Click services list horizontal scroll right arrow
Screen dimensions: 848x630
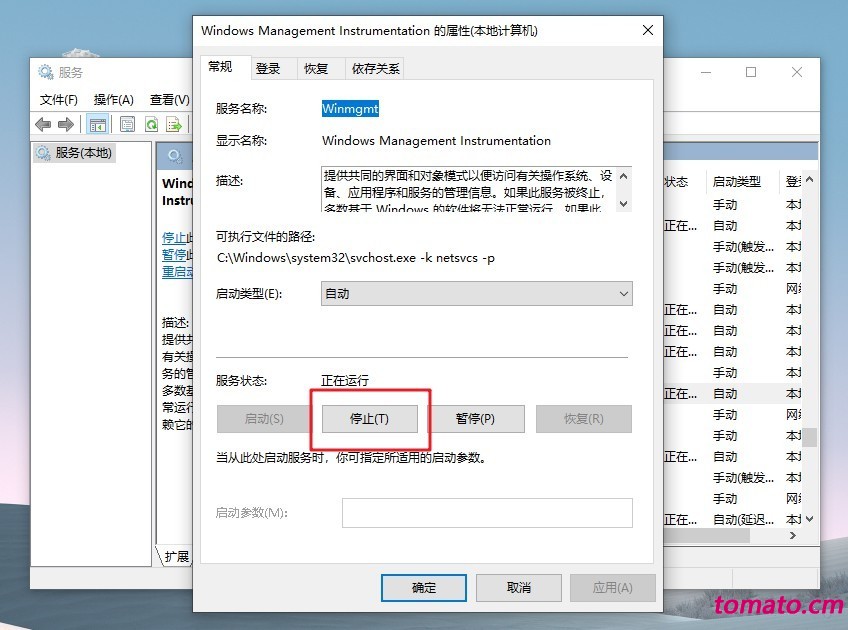793,535
